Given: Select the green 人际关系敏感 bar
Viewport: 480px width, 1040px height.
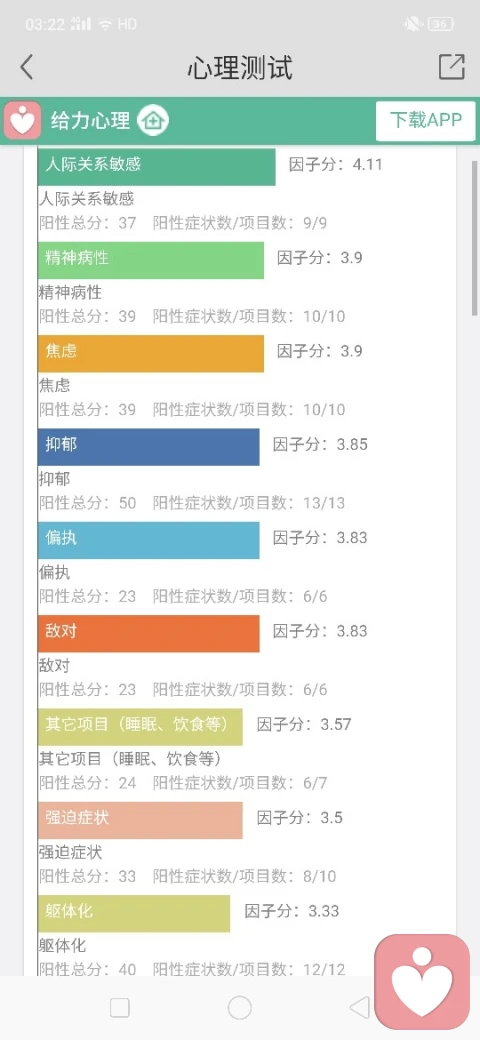Looking at the screenshot, I should pyautogui.click(x=156, y=166).
